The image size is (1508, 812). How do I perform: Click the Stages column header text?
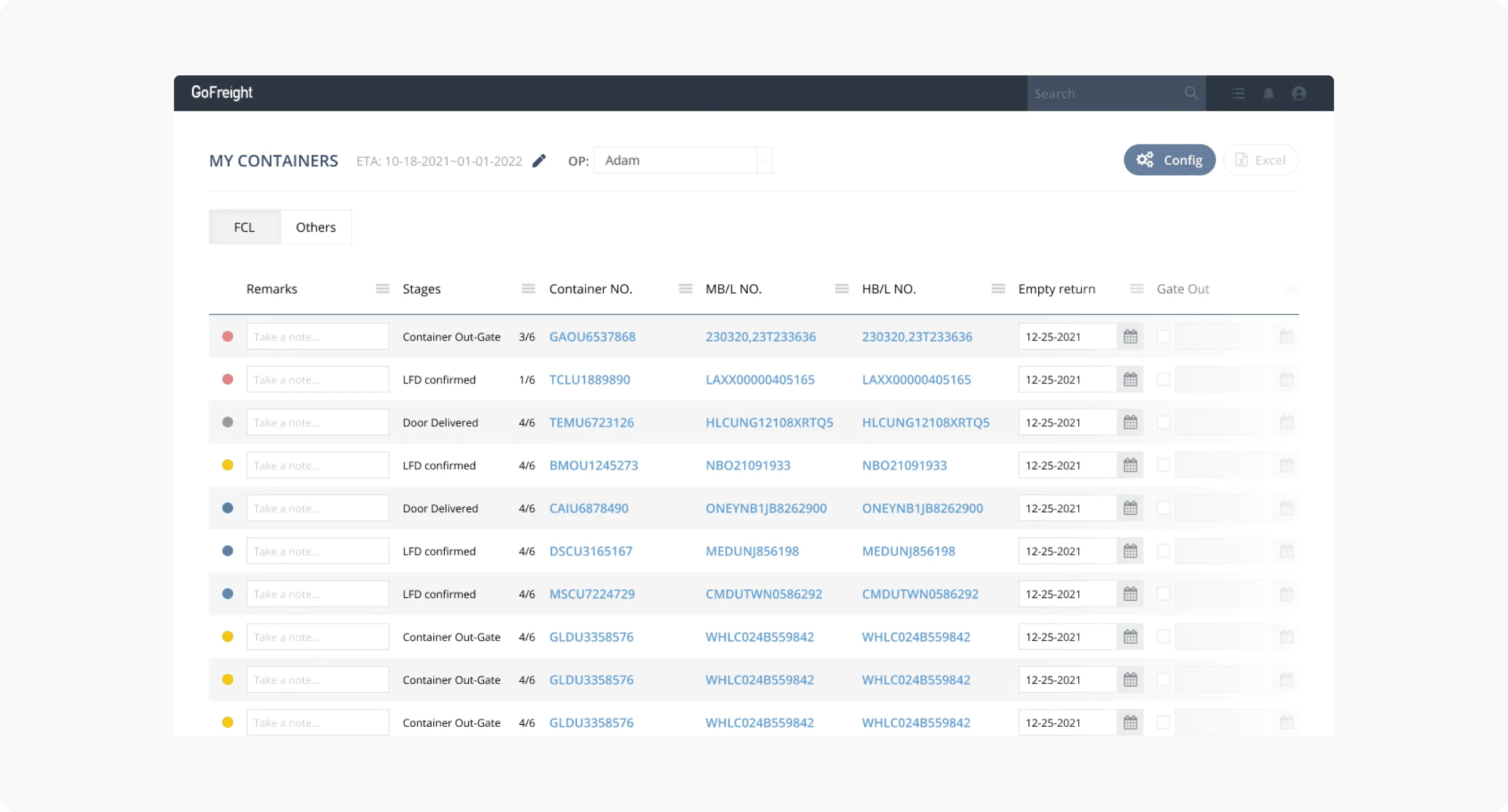pos(422,289)
